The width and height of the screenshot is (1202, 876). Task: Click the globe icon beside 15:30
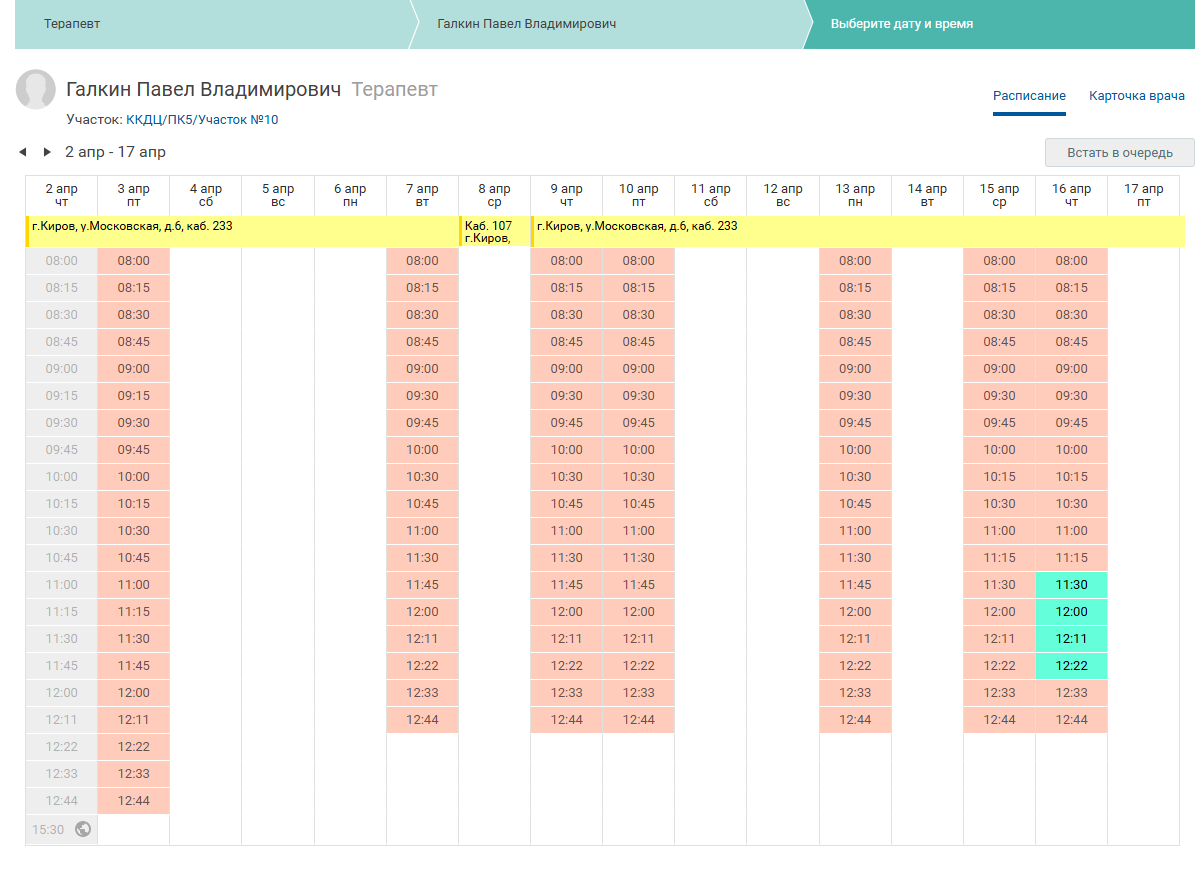[83, 829]
